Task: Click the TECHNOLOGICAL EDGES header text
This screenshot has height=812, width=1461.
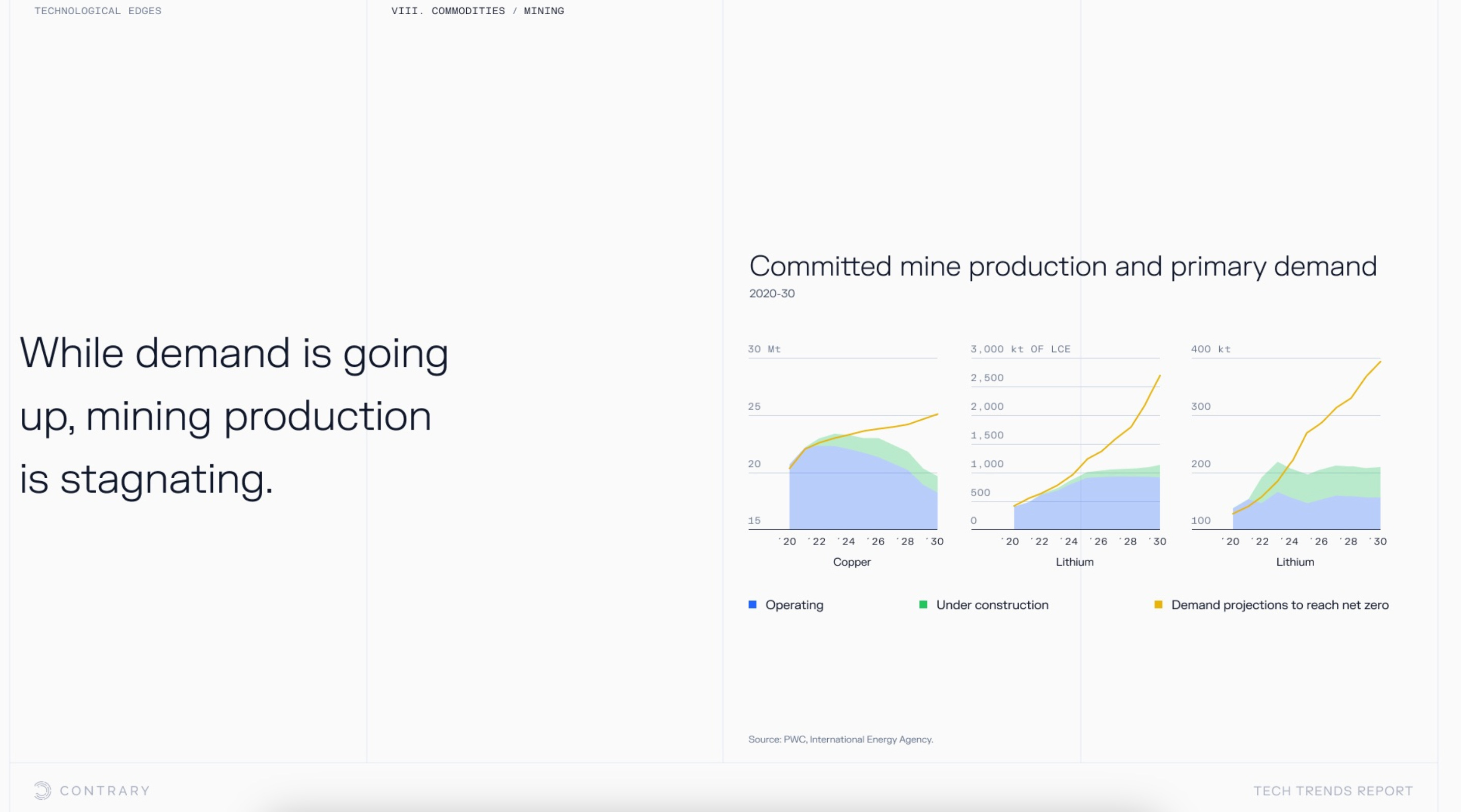Action: pos(98,11)
